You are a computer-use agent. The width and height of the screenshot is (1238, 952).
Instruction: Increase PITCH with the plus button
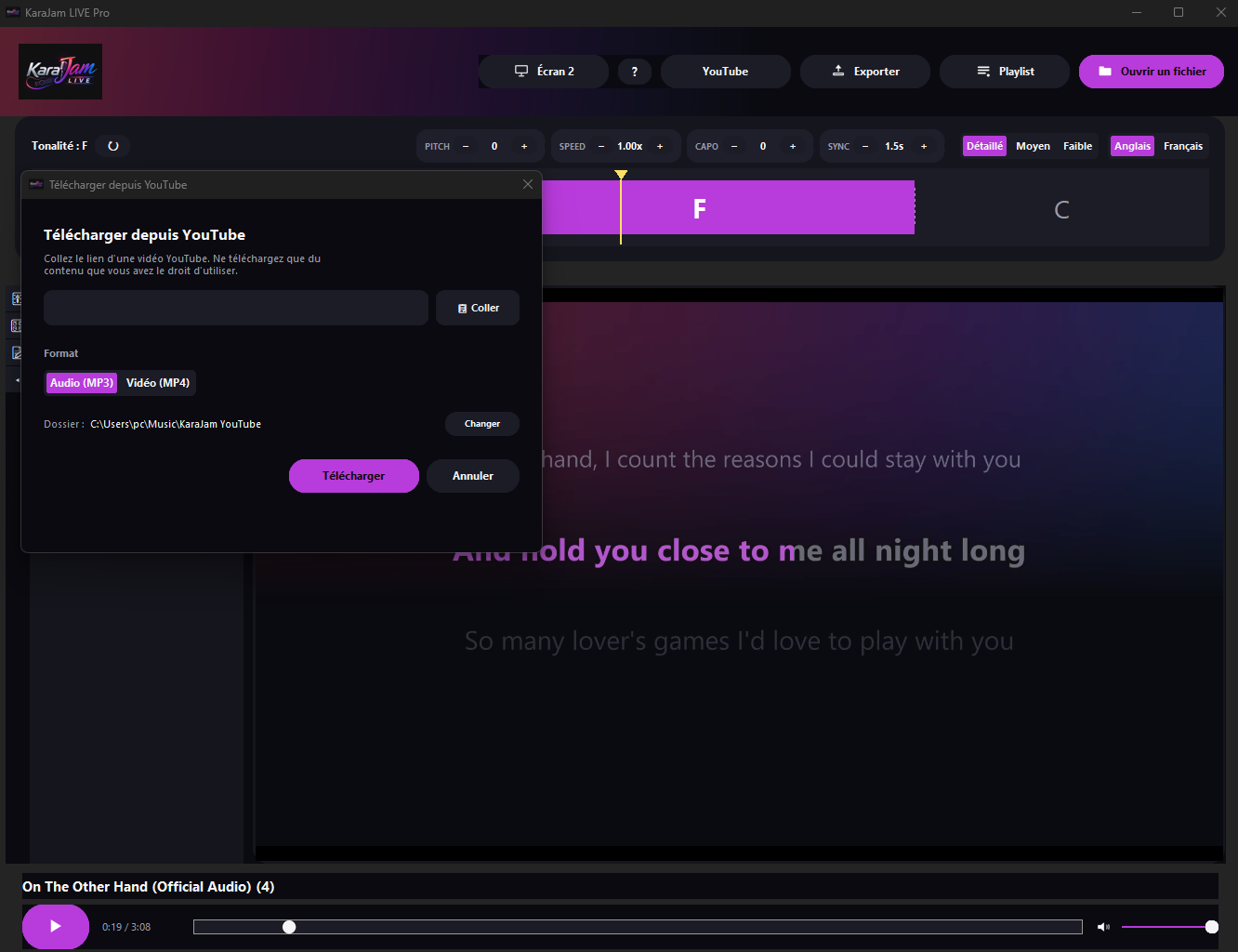pos(524,146)
